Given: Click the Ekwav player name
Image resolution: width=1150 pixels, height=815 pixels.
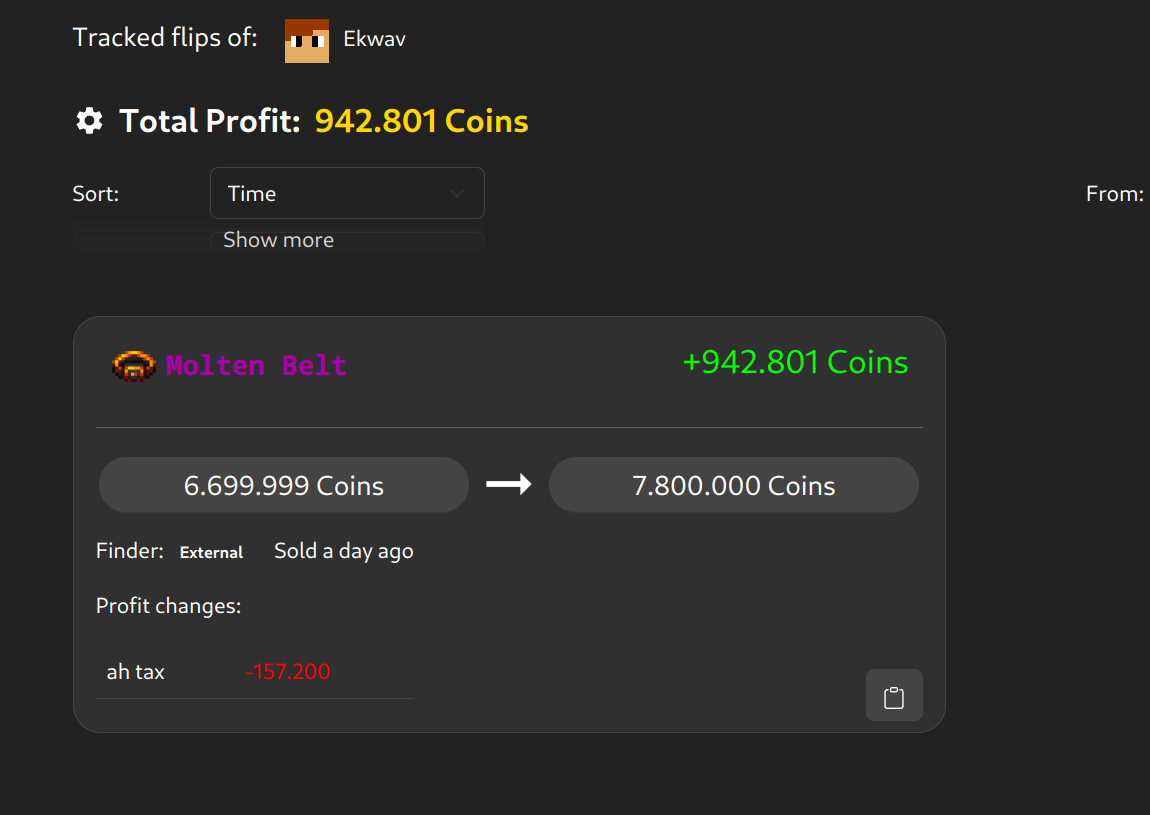Looking at the screenshot, I should 374,40.
